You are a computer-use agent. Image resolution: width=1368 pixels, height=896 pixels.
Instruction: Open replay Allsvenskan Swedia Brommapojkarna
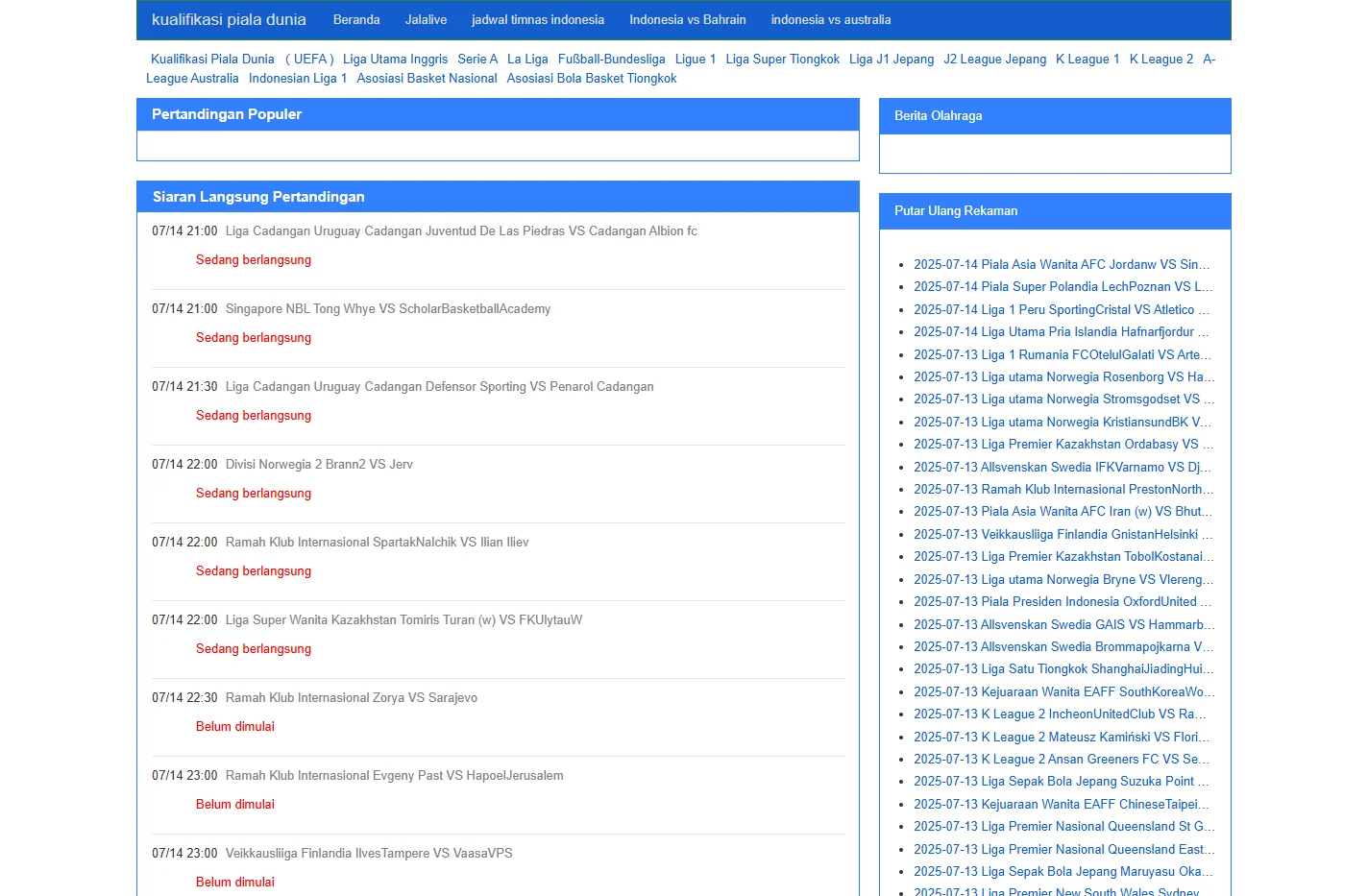1063,646
